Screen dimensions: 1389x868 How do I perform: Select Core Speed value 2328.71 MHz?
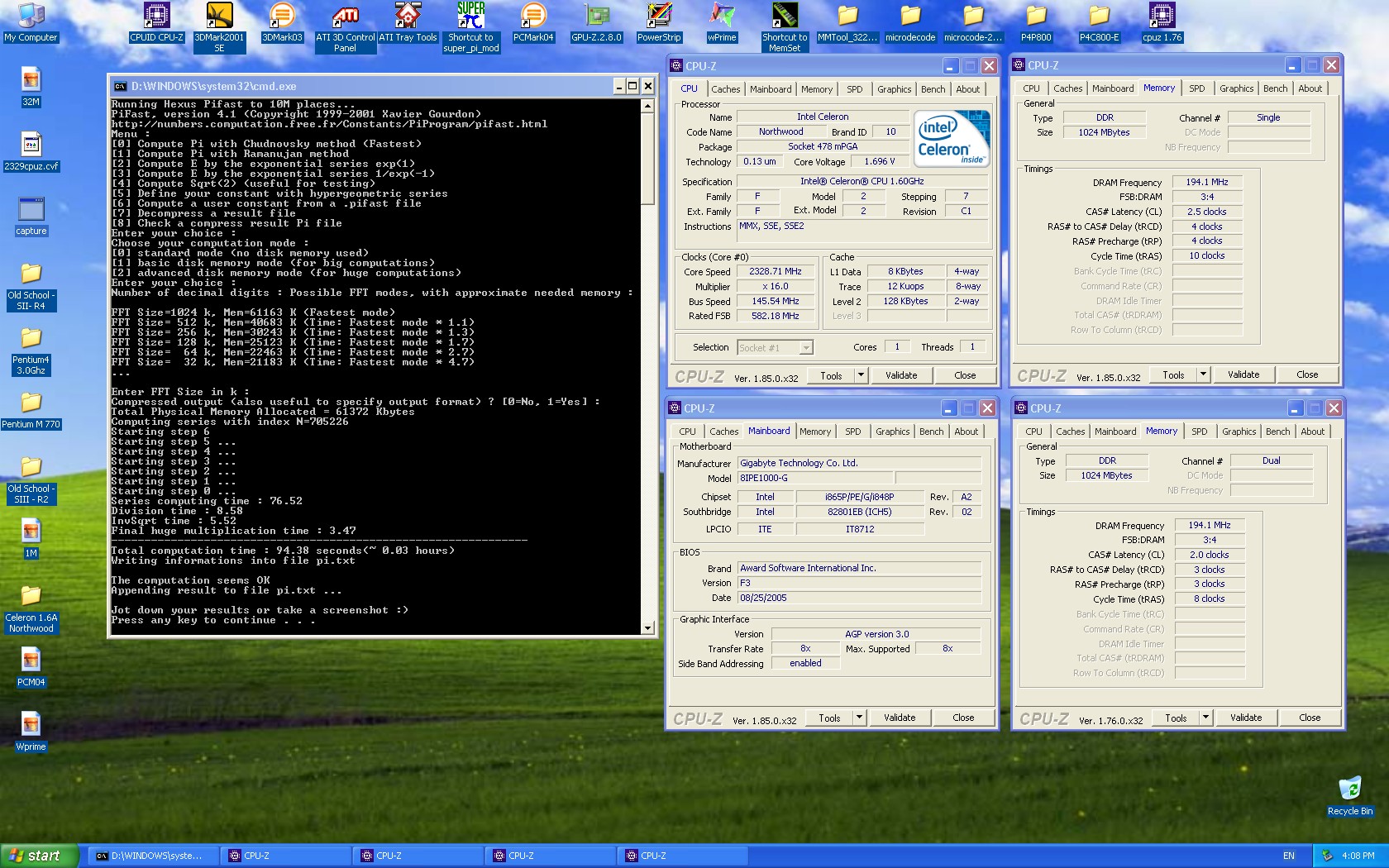776,272
